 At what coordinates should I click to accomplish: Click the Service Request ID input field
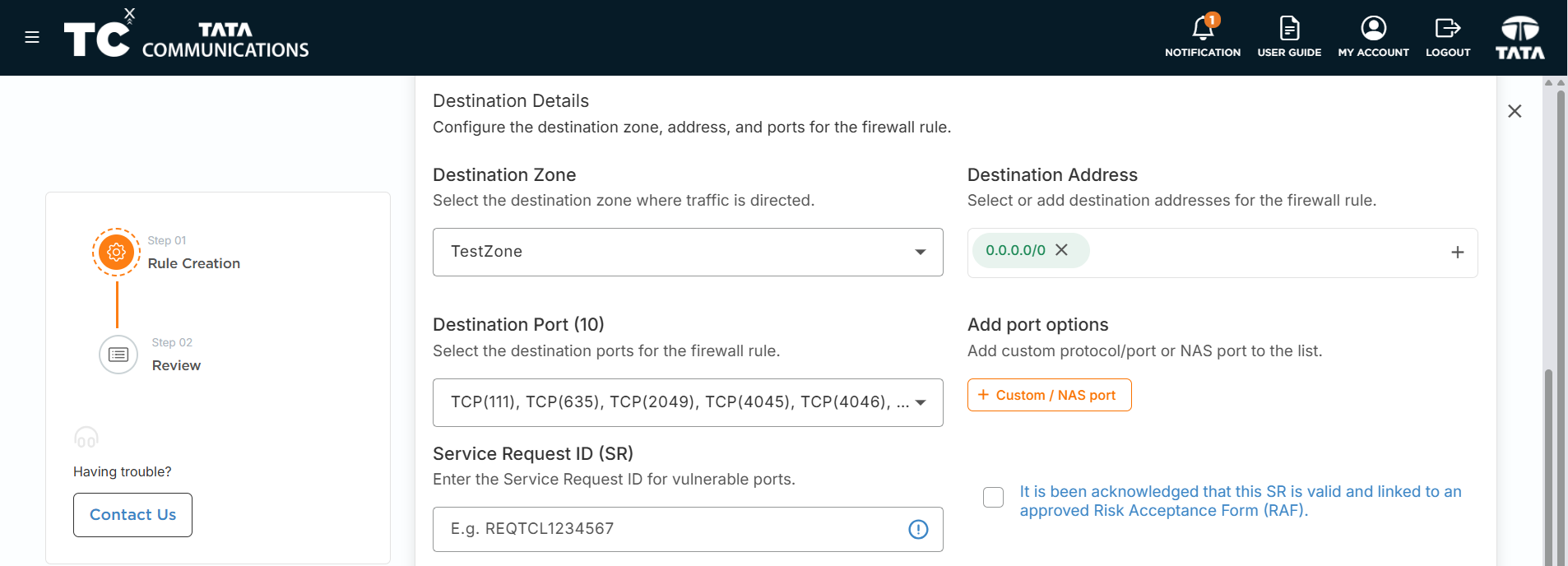(x=688, y=529)
